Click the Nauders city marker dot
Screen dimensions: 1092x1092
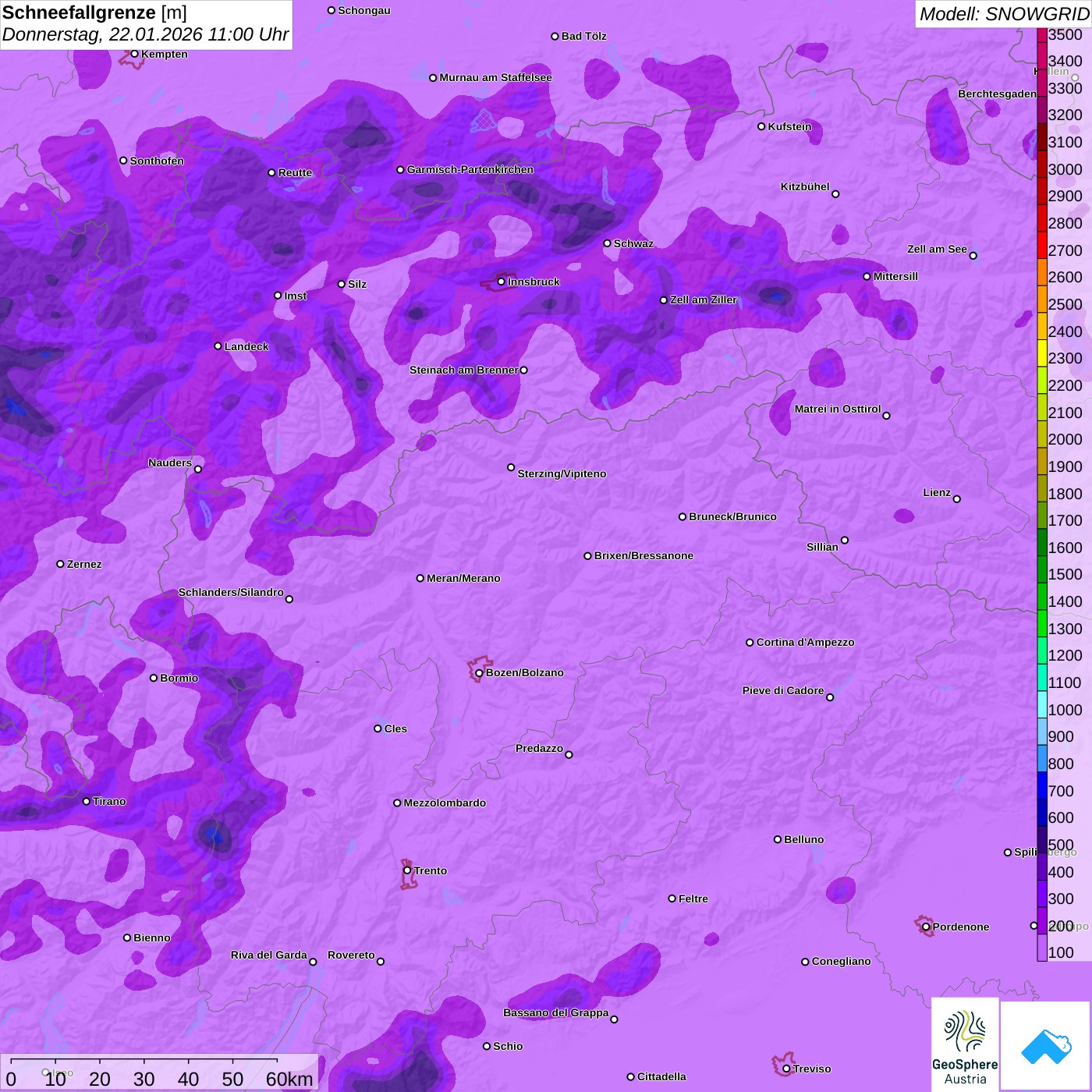tap(198, 469)
